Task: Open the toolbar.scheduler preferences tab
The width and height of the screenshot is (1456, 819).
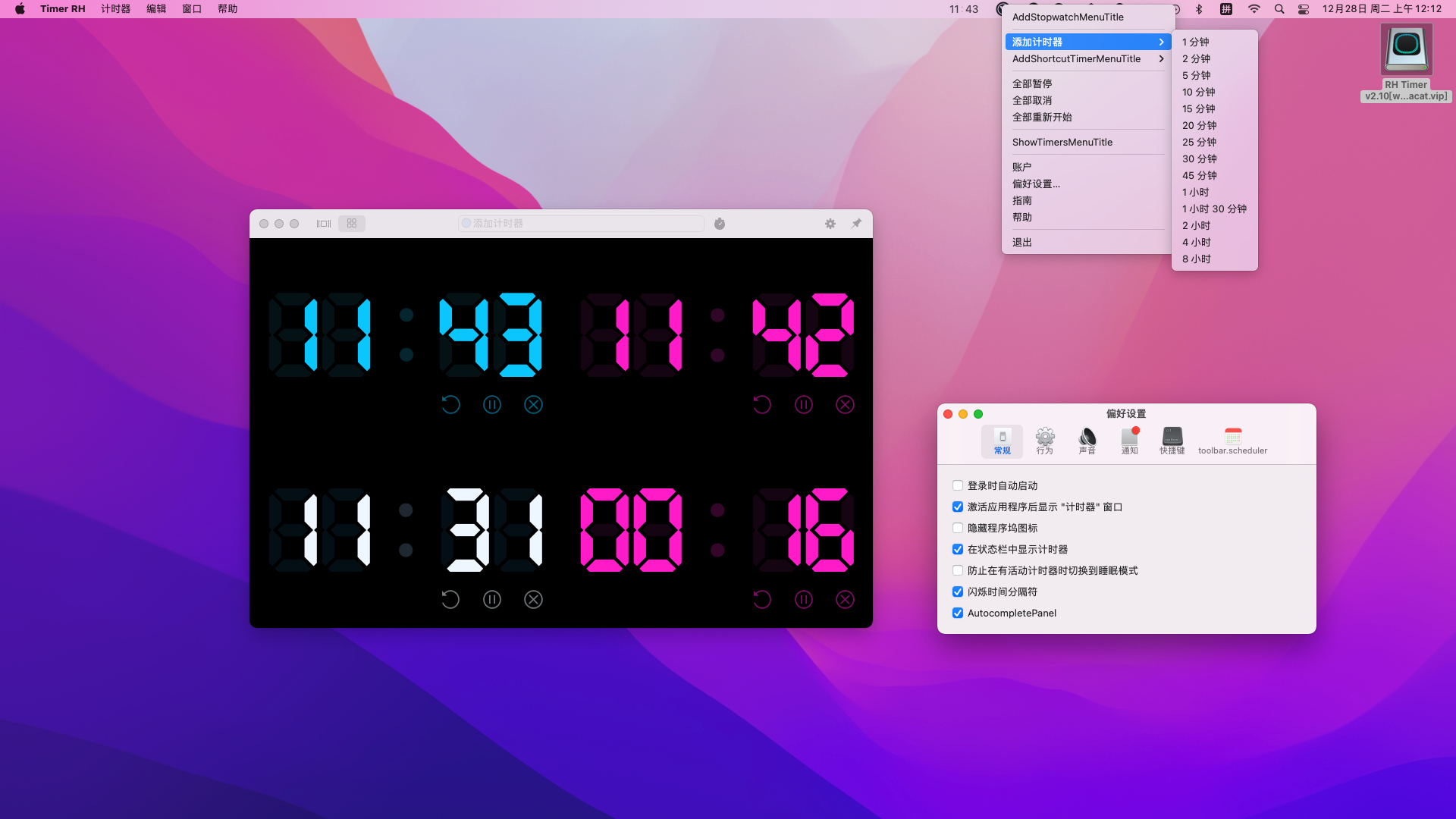Action: [x=1233, y=441]
